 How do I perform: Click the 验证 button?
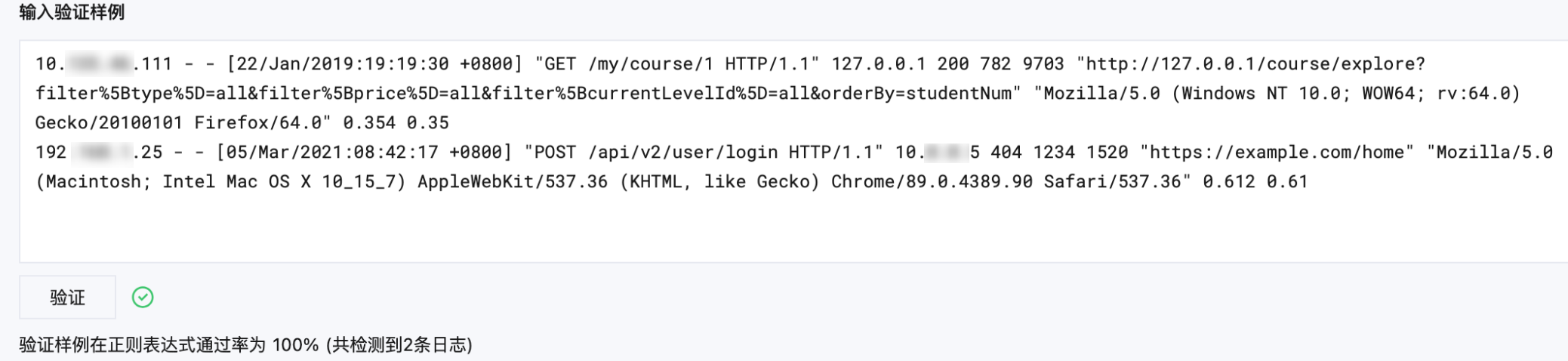(67, 298)
